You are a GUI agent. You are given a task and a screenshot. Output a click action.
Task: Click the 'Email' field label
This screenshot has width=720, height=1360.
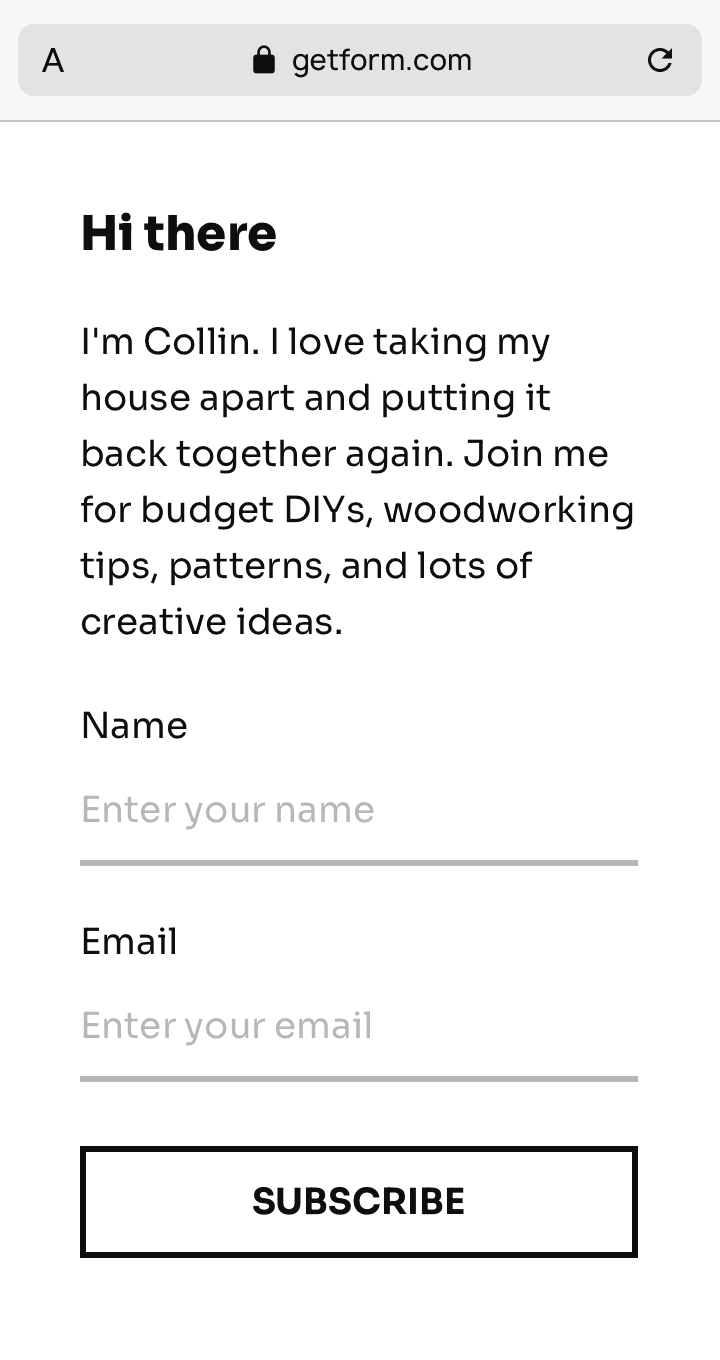[x=129, y=941]
